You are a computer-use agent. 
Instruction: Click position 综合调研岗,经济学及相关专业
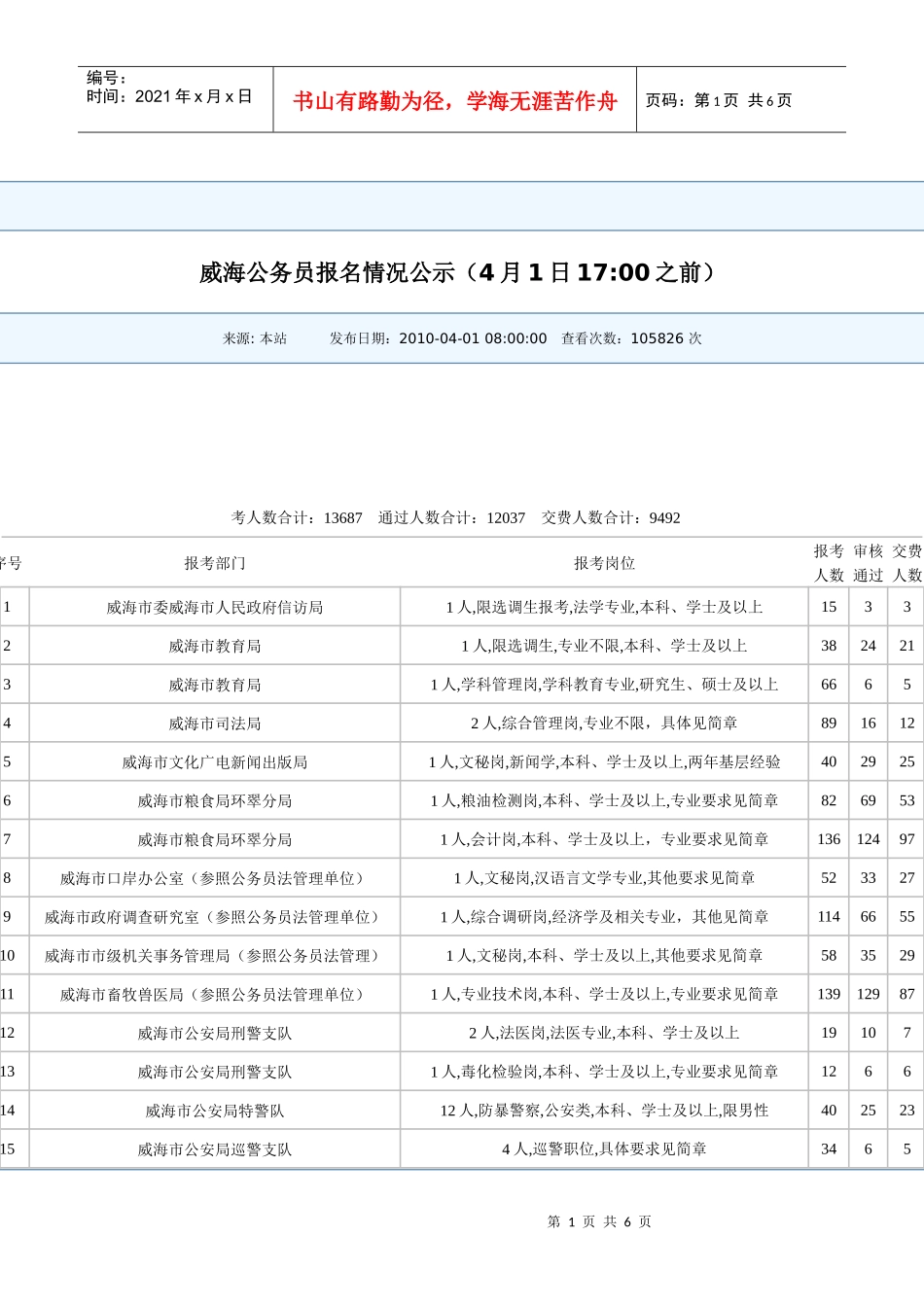(x=604, y=917)
